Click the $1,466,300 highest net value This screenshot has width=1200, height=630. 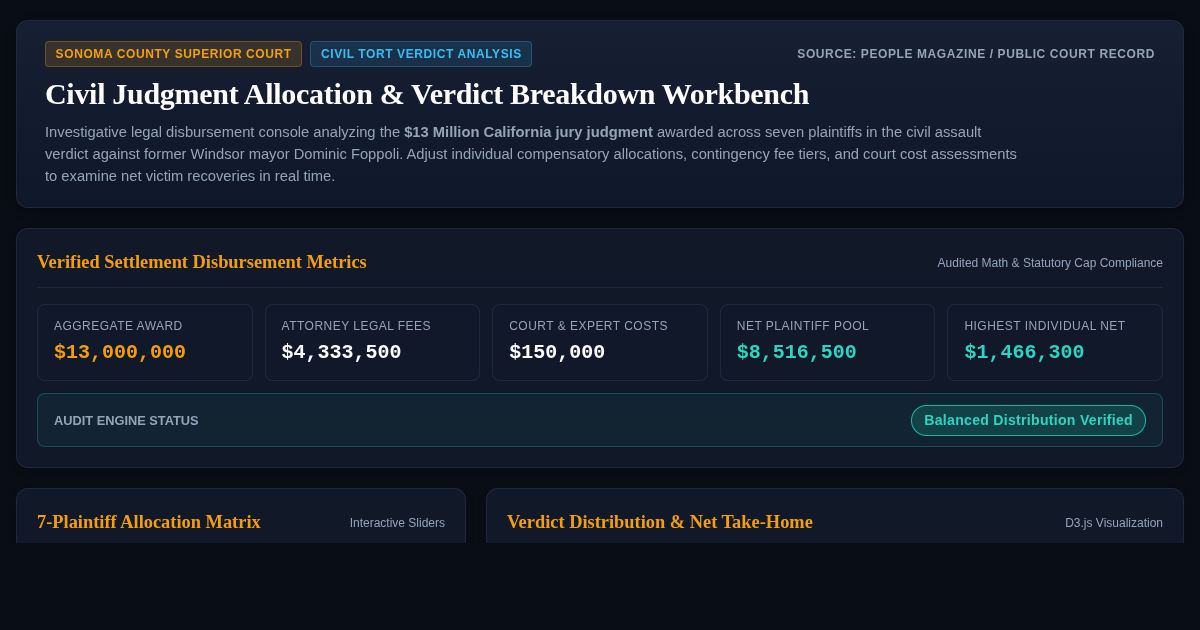coord(1024,352)
